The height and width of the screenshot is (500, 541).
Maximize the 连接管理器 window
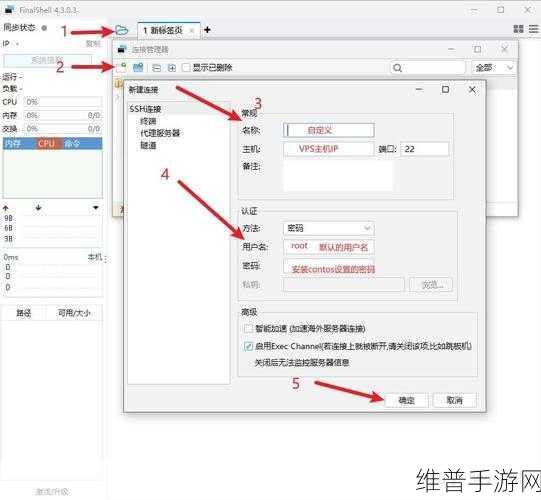tap(478, 49)
